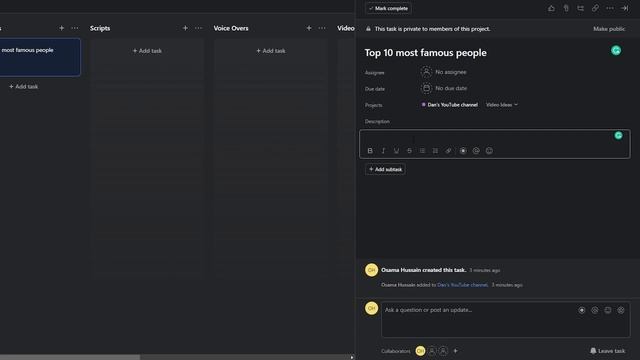Insert numbered list in description
Viewport: 640px width, 360px height.
click(x=435, y=151)
